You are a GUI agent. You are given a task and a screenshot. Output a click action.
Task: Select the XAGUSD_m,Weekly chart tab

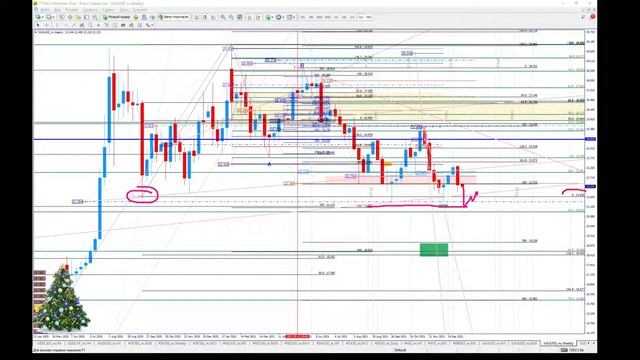click(x=559, y=344)
